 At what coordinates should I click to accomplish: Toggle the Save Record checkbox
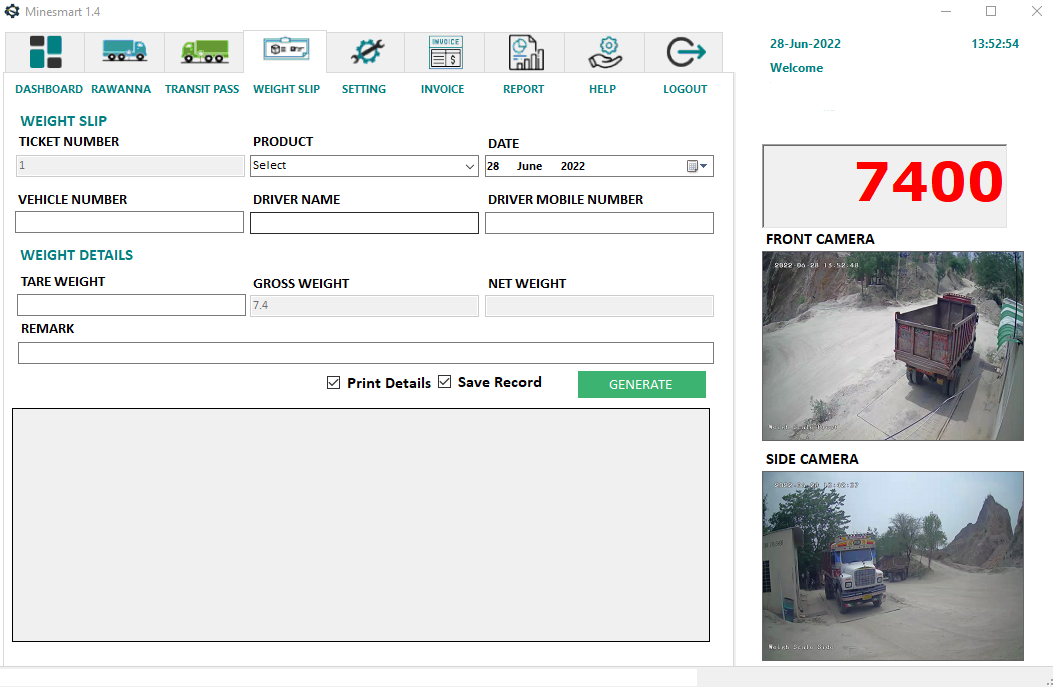tap(445, 382)
